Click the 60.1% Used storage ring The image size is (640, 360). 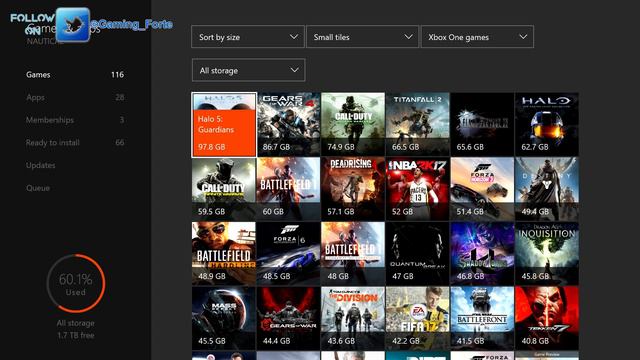coord(76,284)
